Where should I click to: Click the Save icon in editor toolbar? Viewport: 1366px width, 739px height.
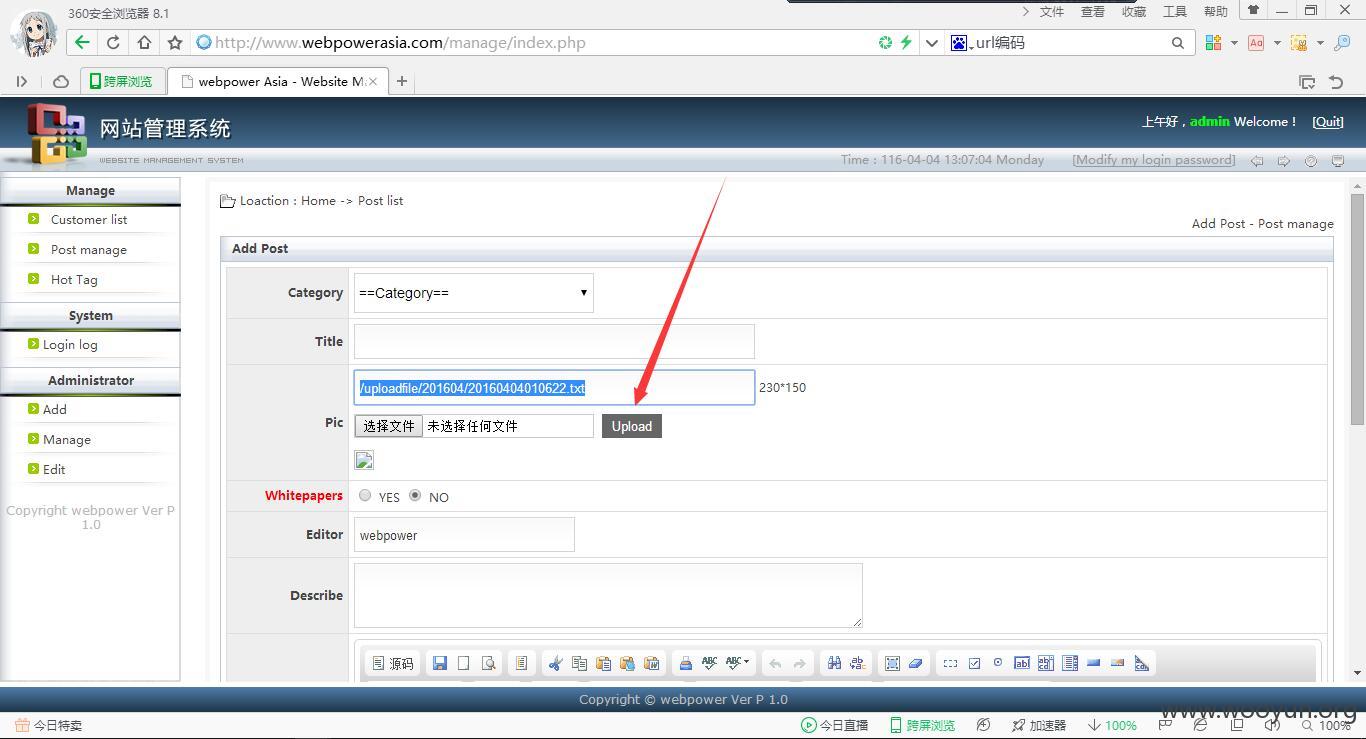click(439, 663)
